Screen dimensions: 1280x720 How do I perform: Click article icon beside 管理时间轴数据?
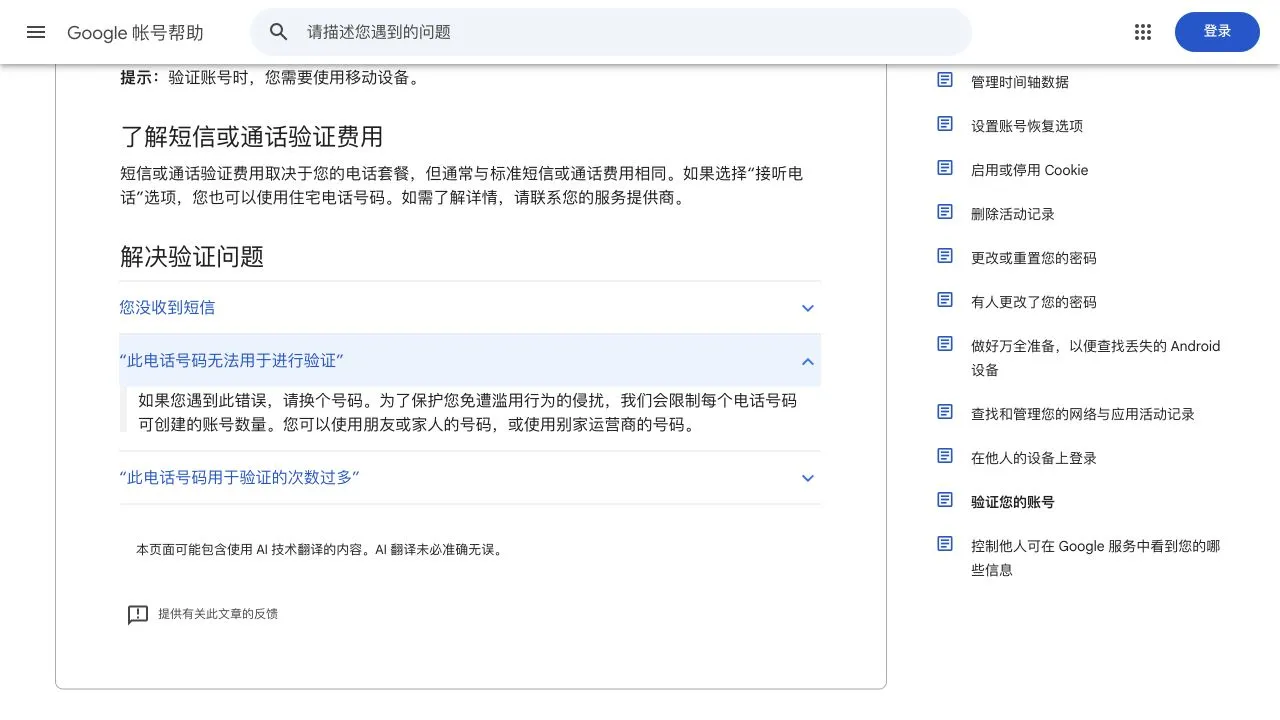(945, 80)
